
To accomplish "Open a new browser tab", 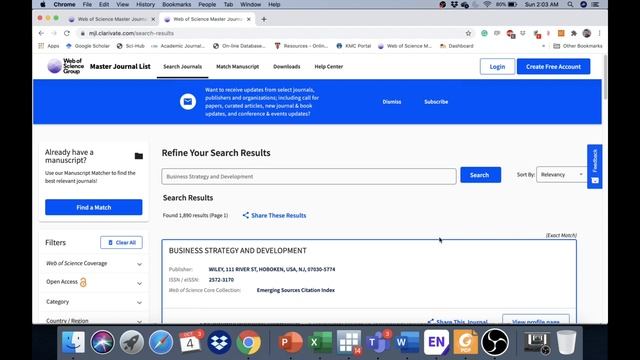I will click(264, 19).
